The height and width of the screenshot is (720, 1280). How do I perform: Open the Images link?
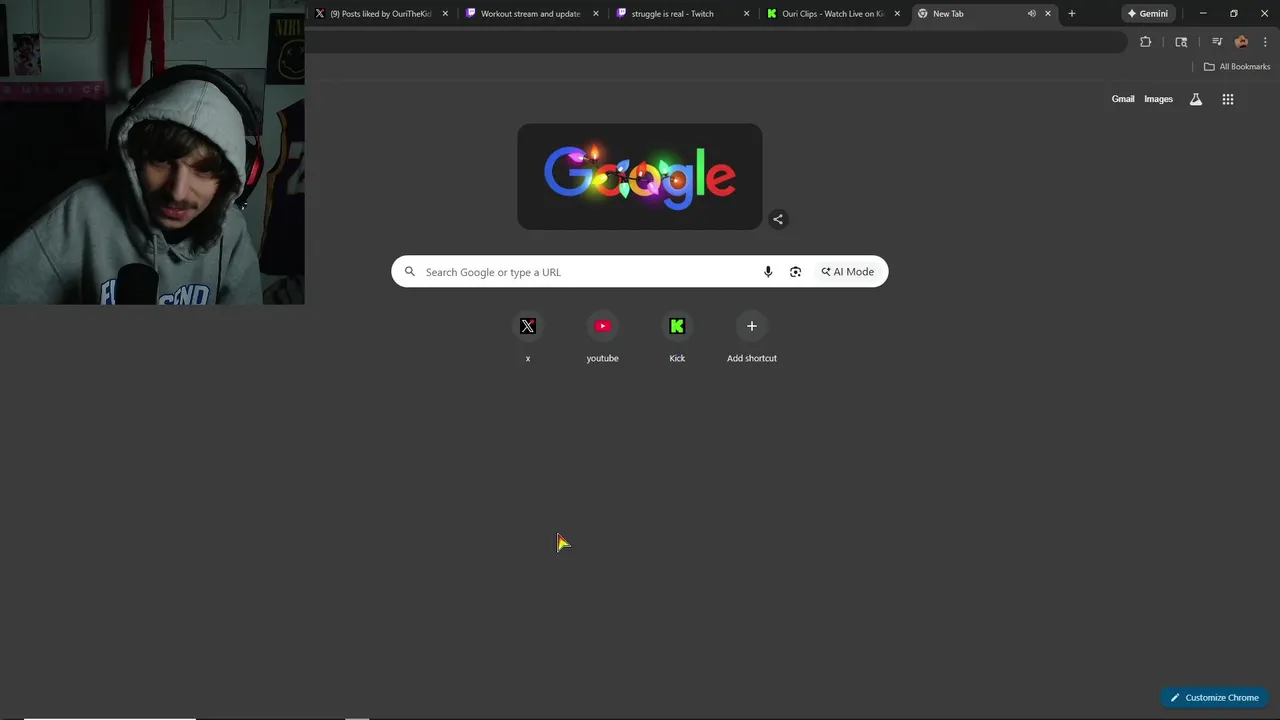[1158, 99]
